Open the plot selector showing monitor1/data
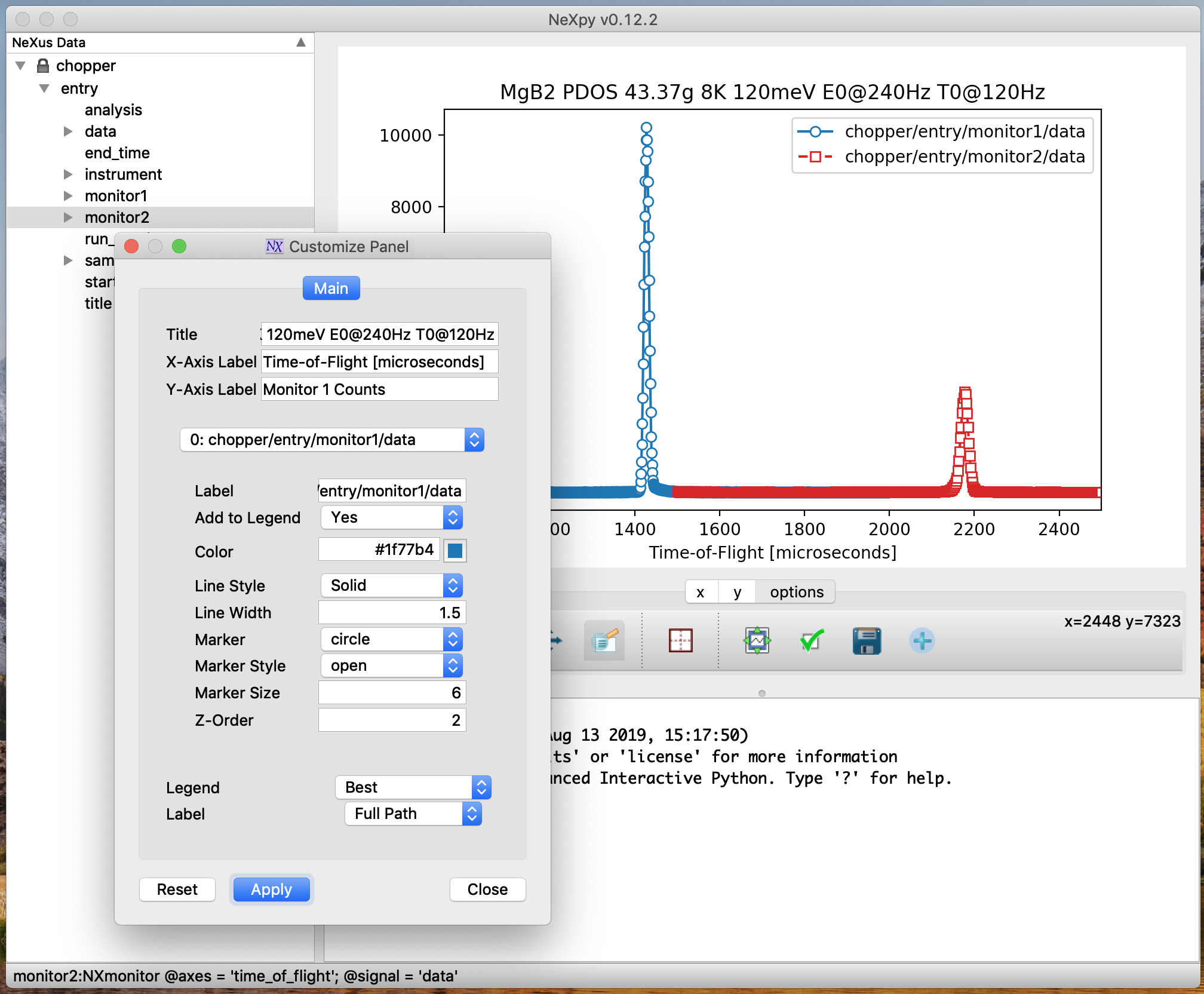This screenshot has width=1204, height=994. tap(331, 440)
